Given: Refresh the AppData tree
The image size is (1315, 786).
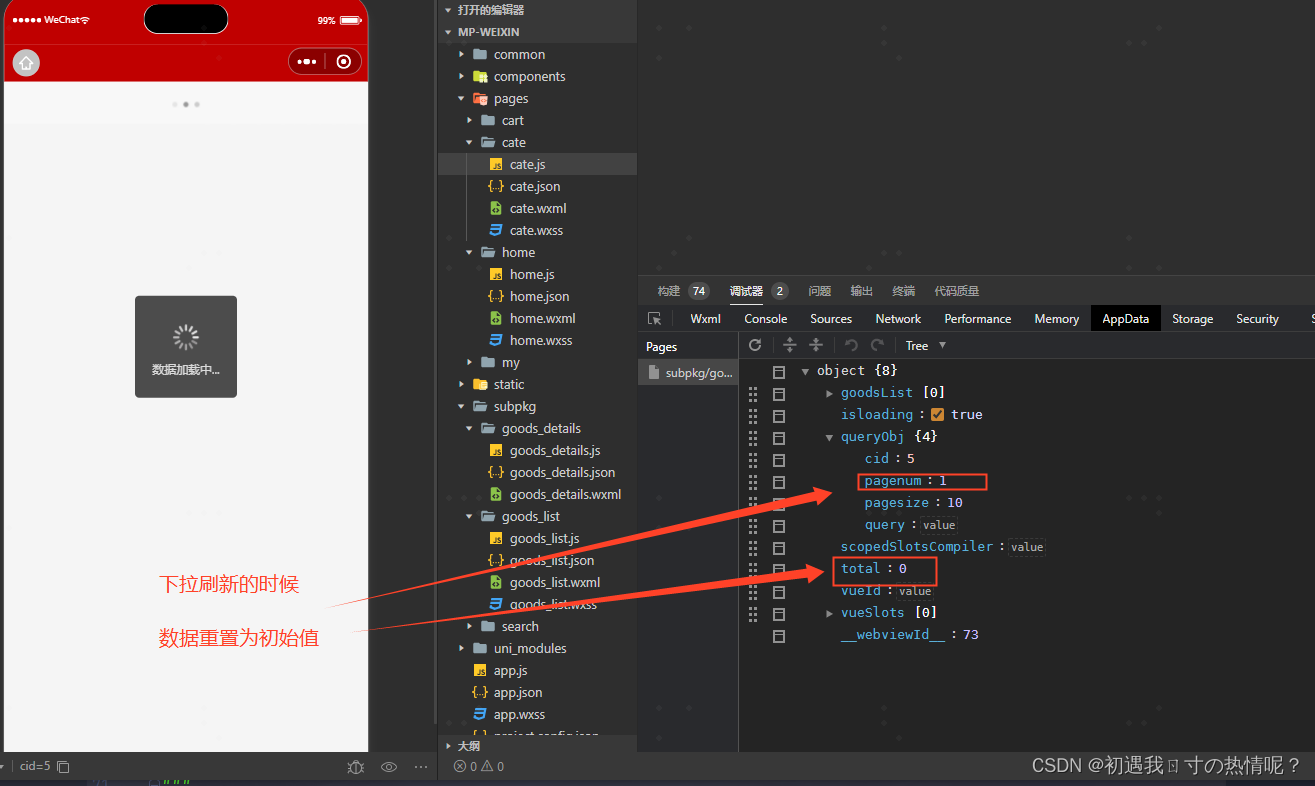Looking at the screenshot, I should pyautogui.click(x=755, y=345).
